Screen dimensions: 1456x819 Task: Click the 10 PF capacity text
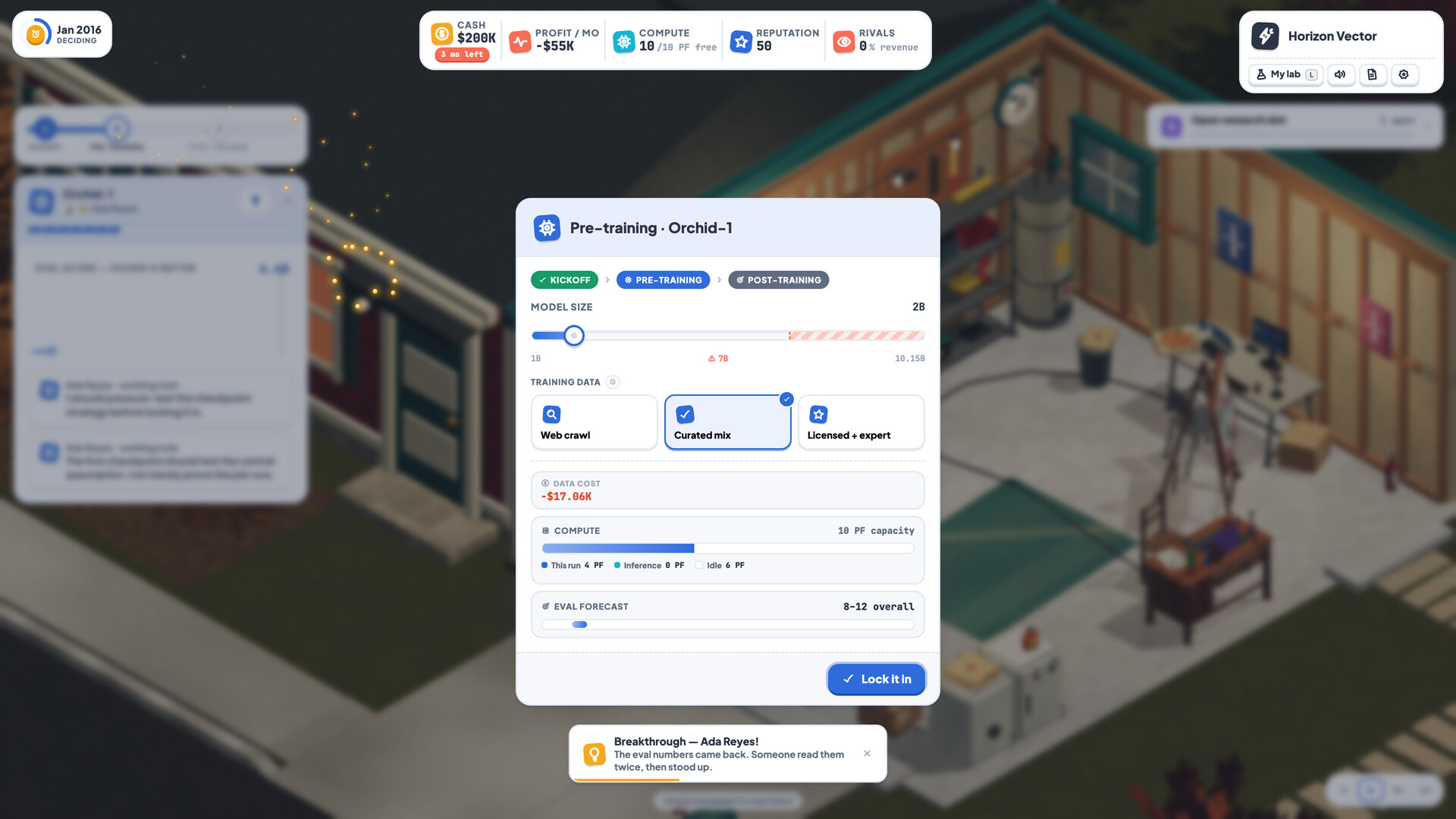click(x=876, y=531)
